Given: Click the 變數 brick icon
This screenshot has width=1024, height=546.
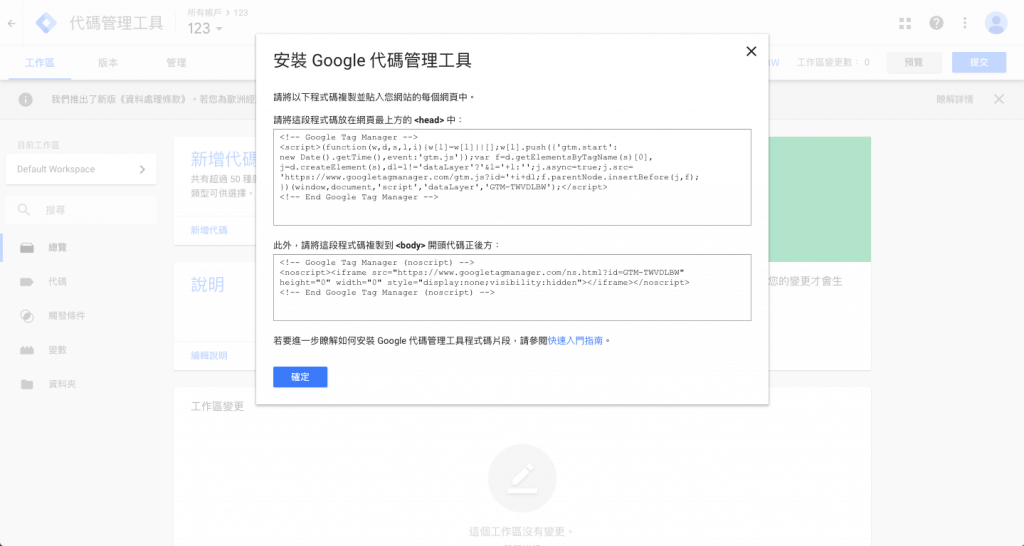Looking at the screenshot, I should point(27,350).
